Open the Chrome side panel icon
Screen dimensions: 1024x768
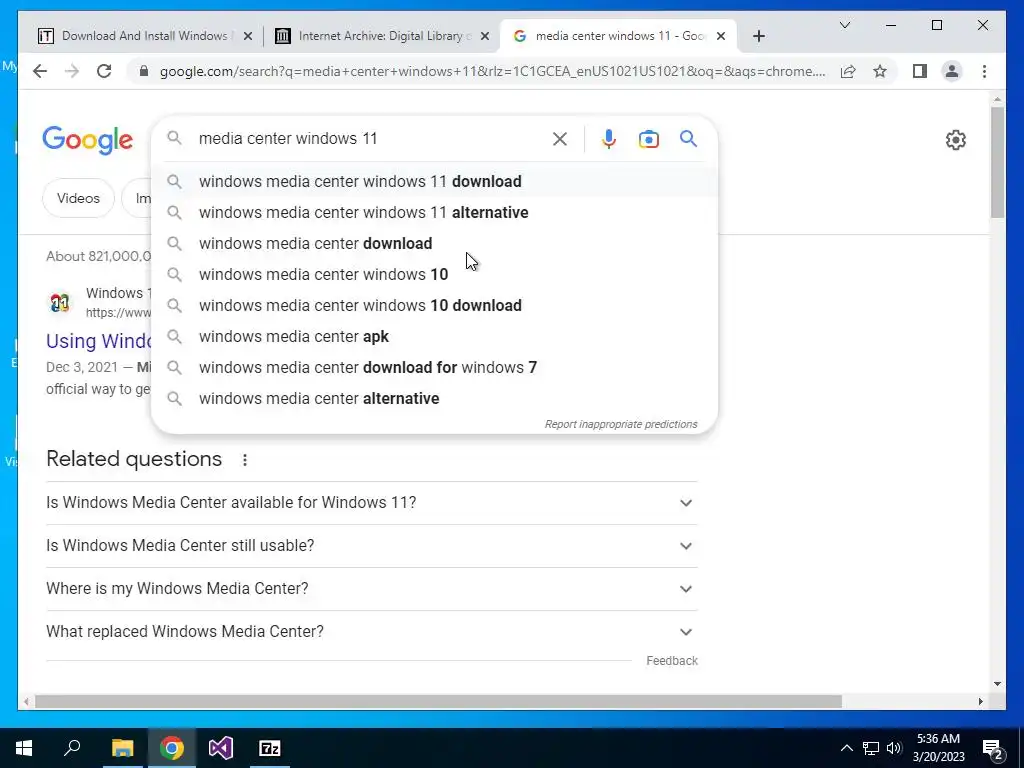point(920,71)
